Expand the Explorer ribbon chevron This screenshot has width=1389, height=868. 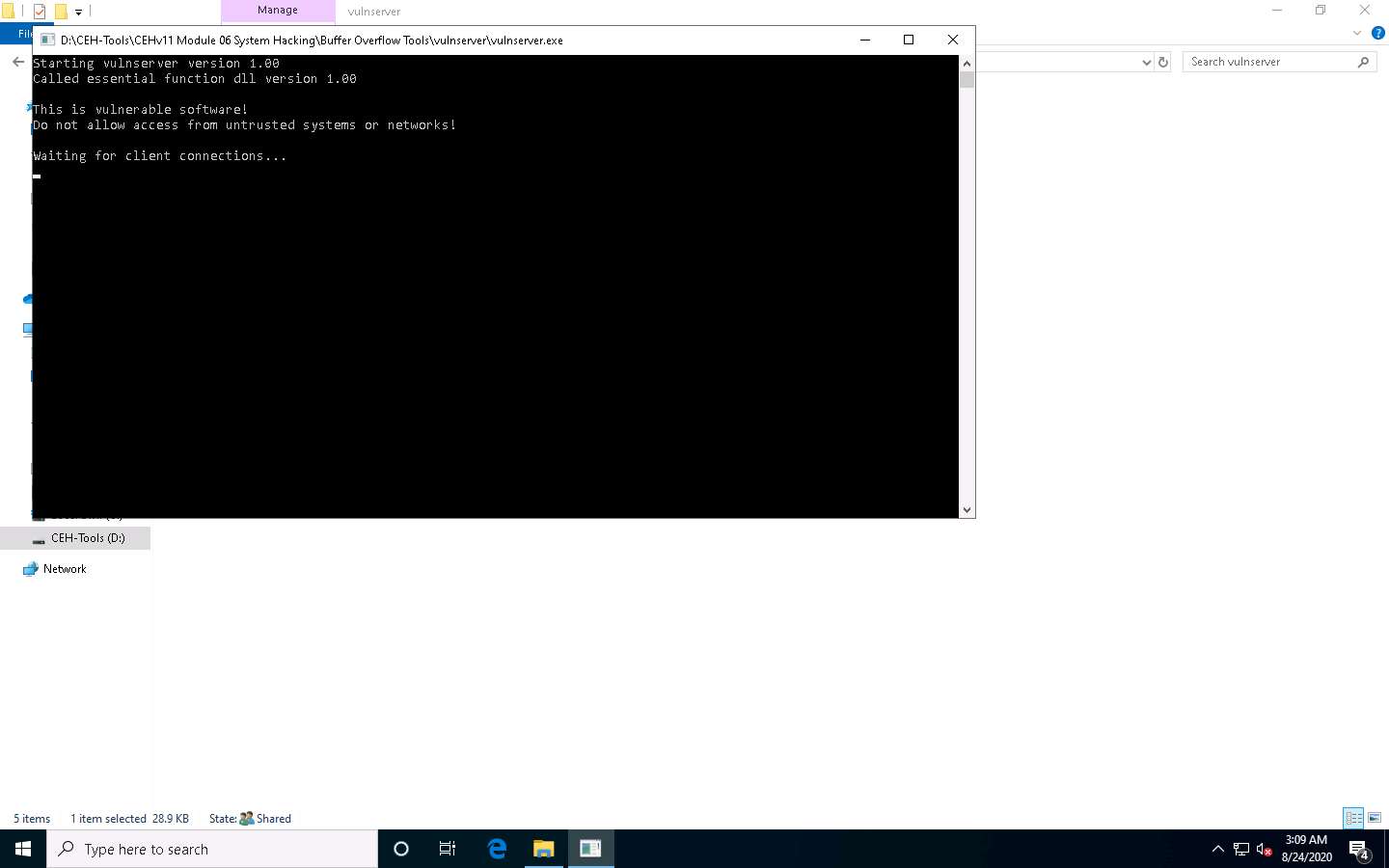tap(1357, 33)
